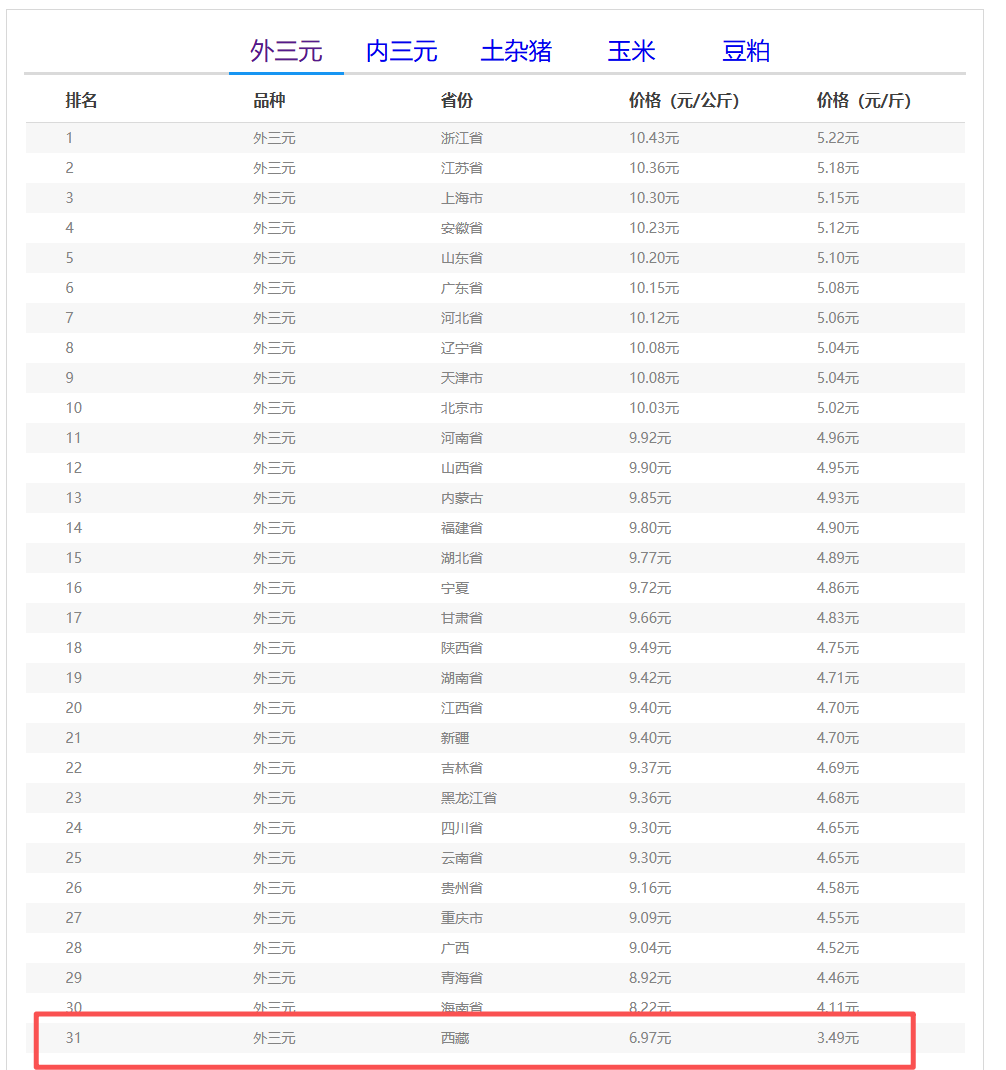The image size is (1006, 1070).
Task: Click the 8.92元 price value
Action: [x=650, y=979]
